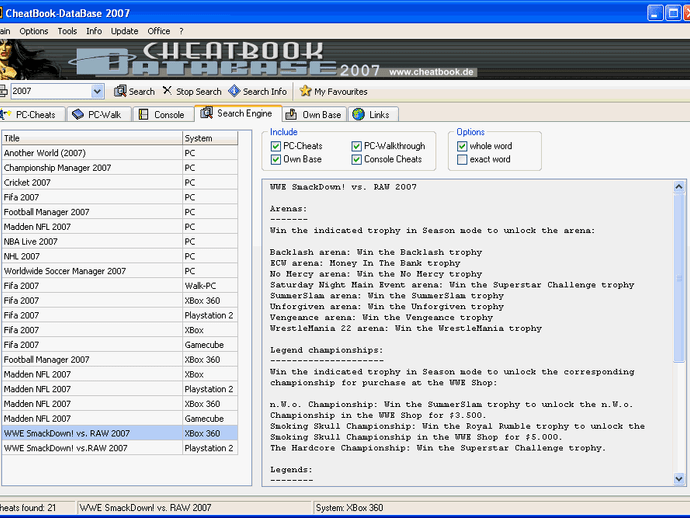Select Football Manager 2007 PC row
Viewport: 690px width, 518px height.
coord(120,212)
